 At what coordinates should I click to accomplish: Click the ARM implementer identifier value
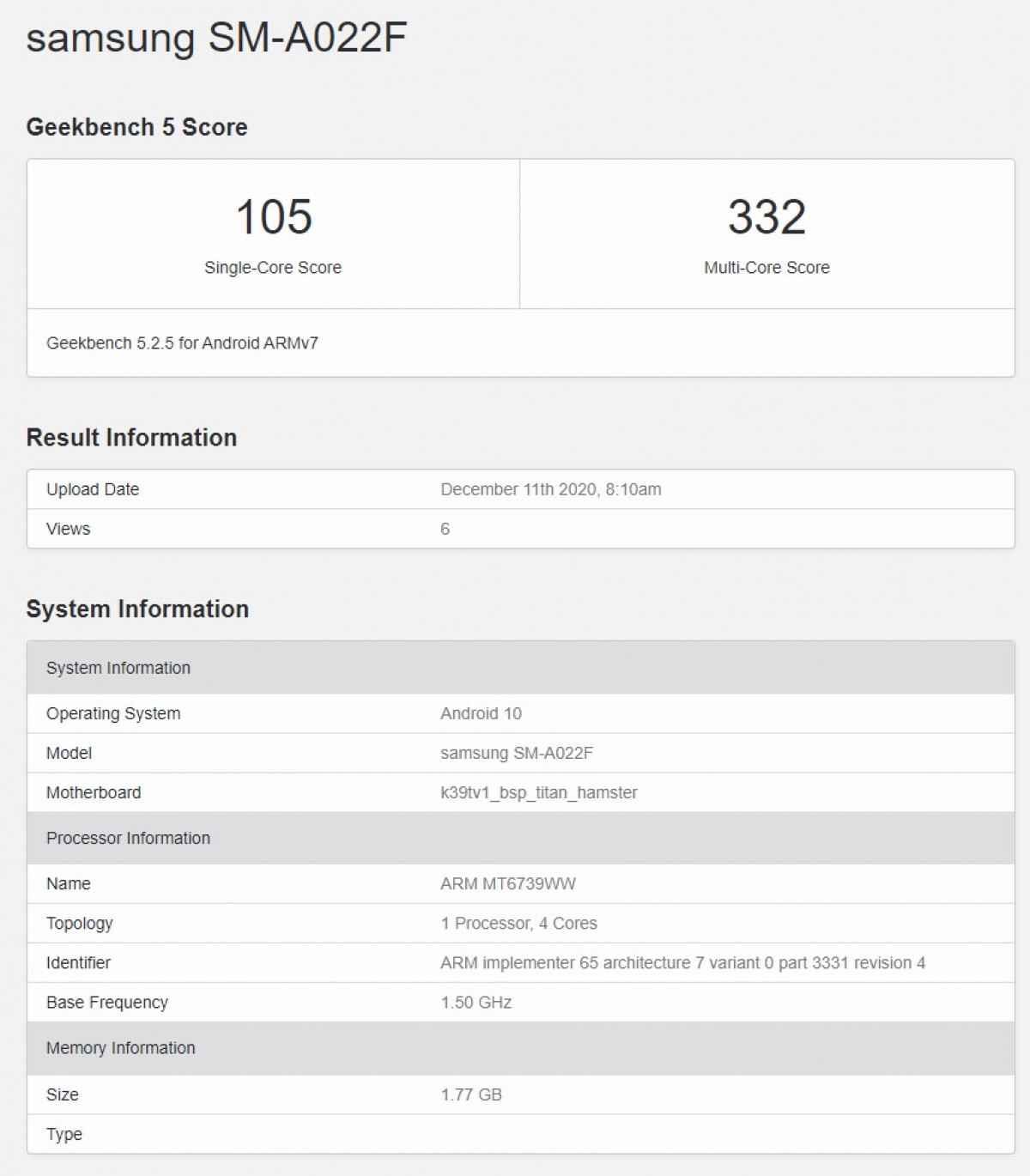click(682, 962)
